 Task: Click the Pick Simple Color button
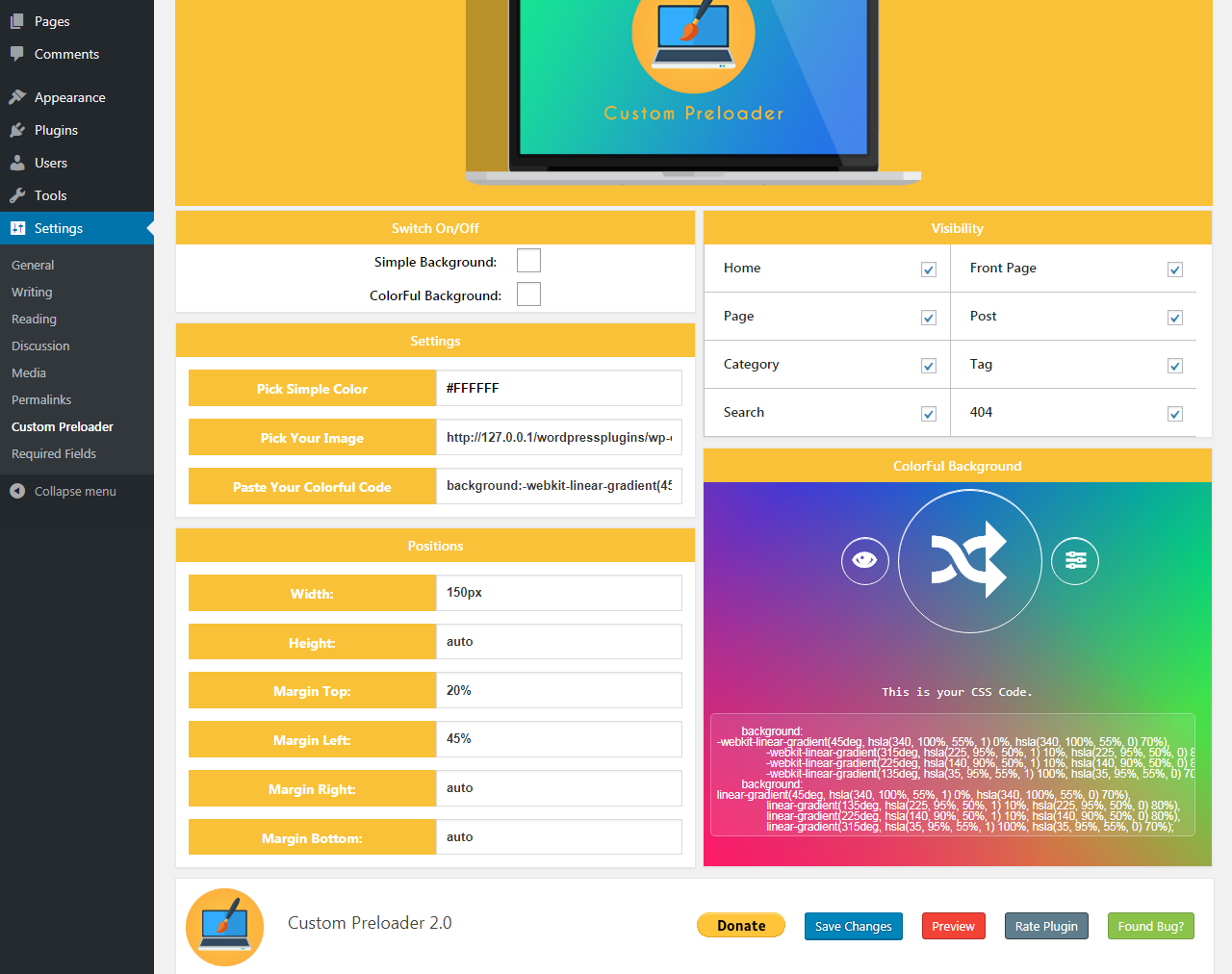tap(312, 389)
